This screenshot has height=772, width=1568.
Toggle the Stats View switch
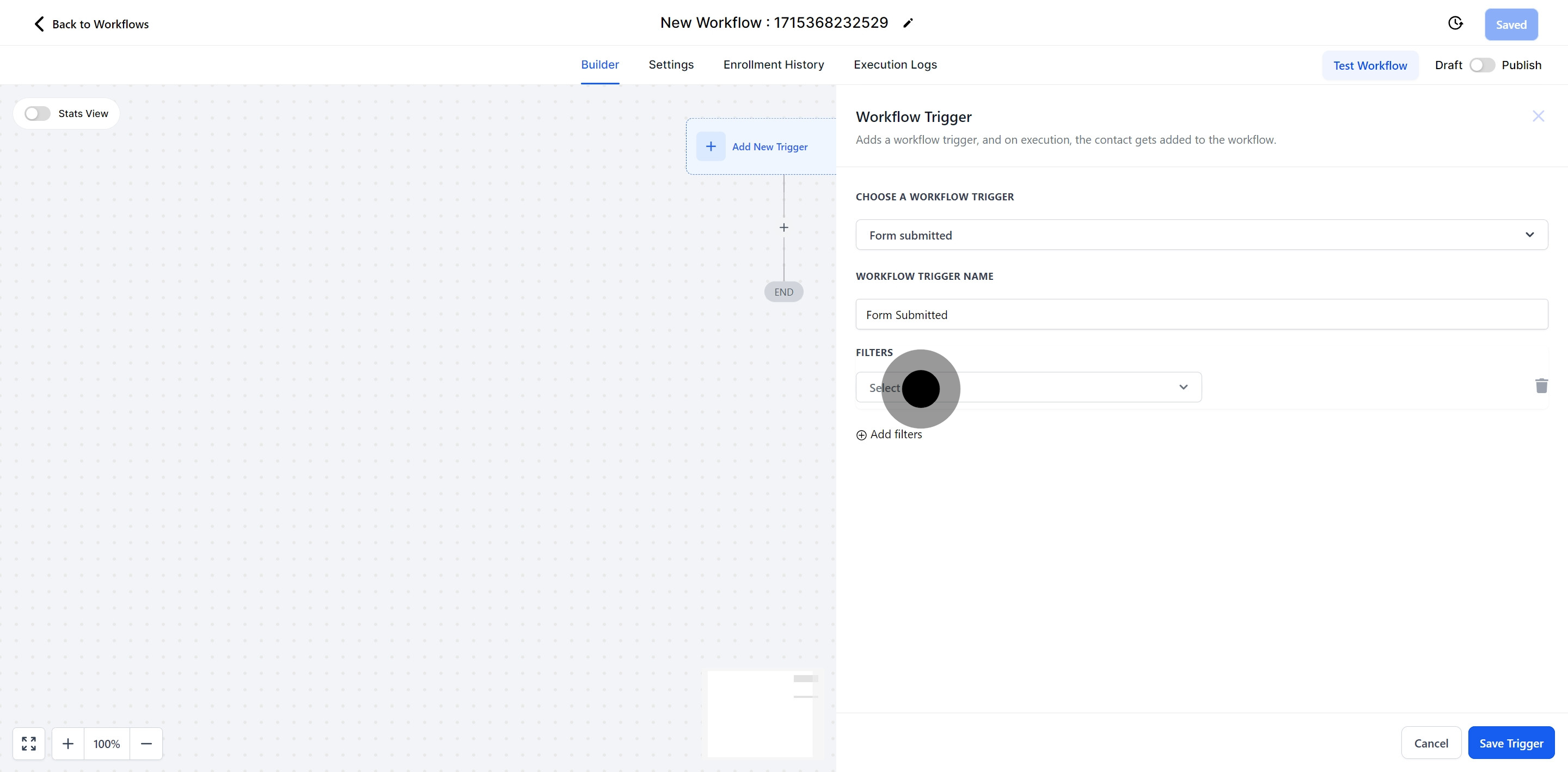click(37, 114)
